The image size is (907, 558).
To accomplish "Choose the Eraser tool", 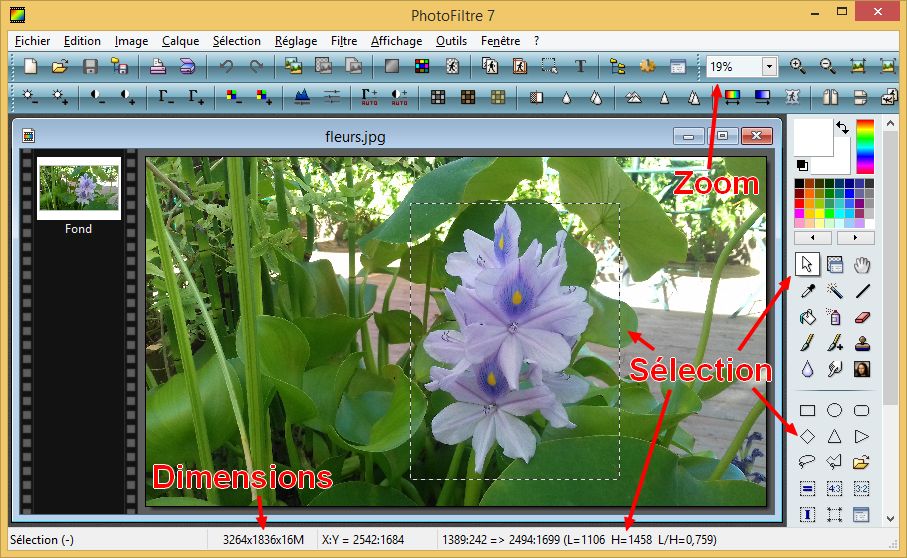I will pos(862,317).
